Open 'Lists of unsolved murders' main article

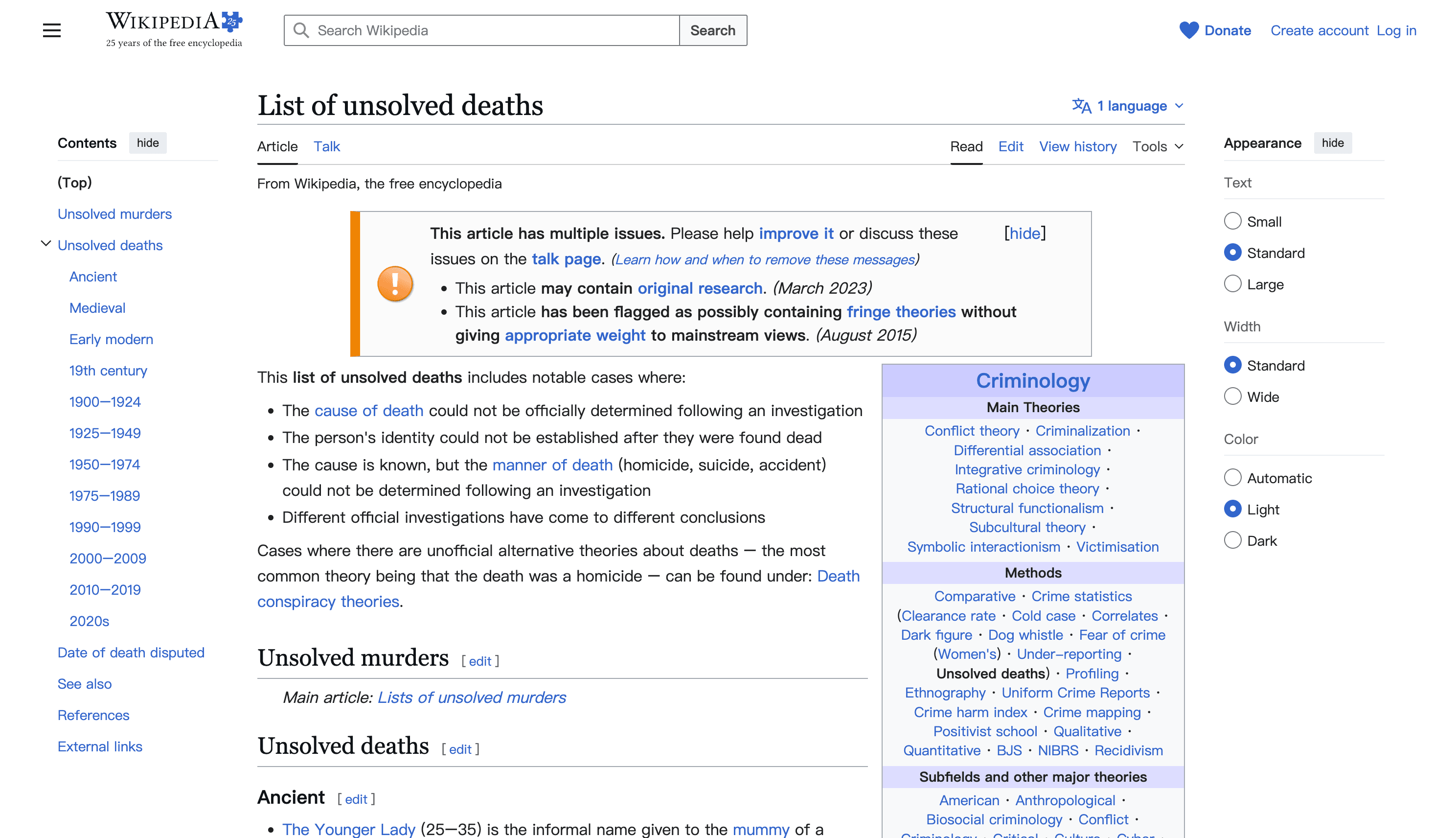472,697
